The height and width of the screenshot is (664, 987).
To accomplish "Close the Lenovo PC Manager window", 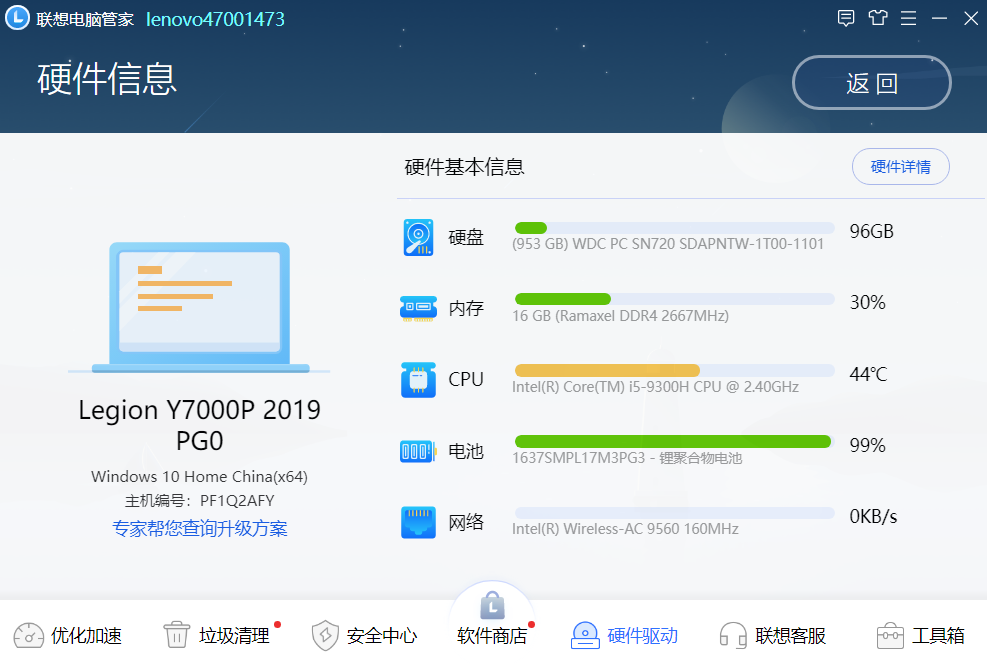I will click(971, 18).
